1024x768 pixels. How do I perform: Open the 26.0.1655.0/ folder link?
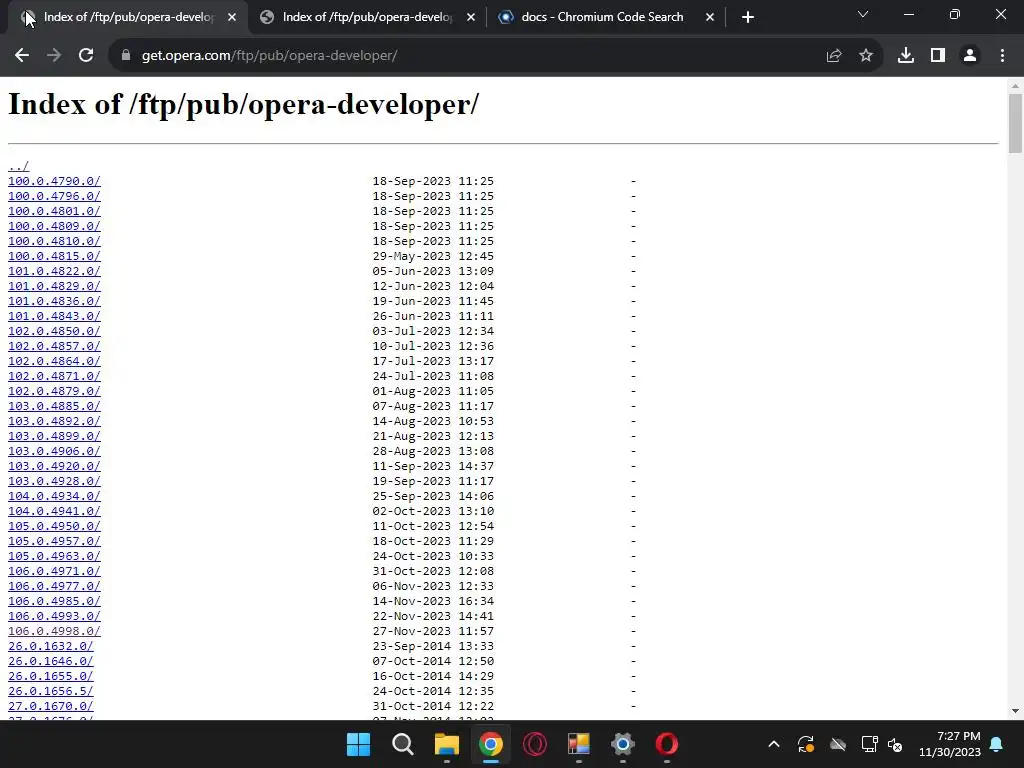pyautogui.click(x=50, y=677)
